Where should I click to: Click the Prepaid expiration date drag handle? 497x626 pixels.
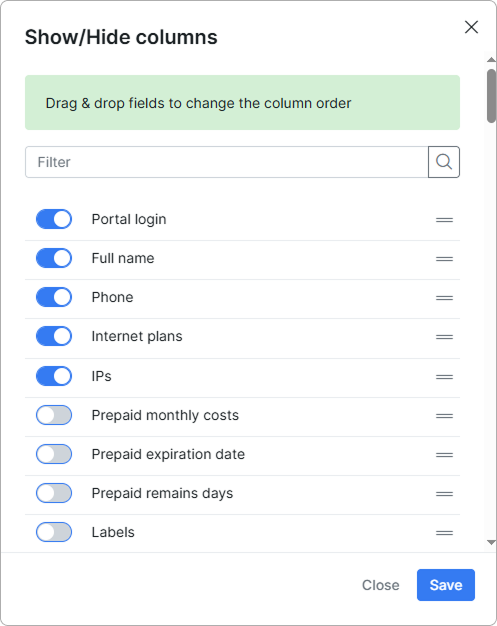point(444,455)
